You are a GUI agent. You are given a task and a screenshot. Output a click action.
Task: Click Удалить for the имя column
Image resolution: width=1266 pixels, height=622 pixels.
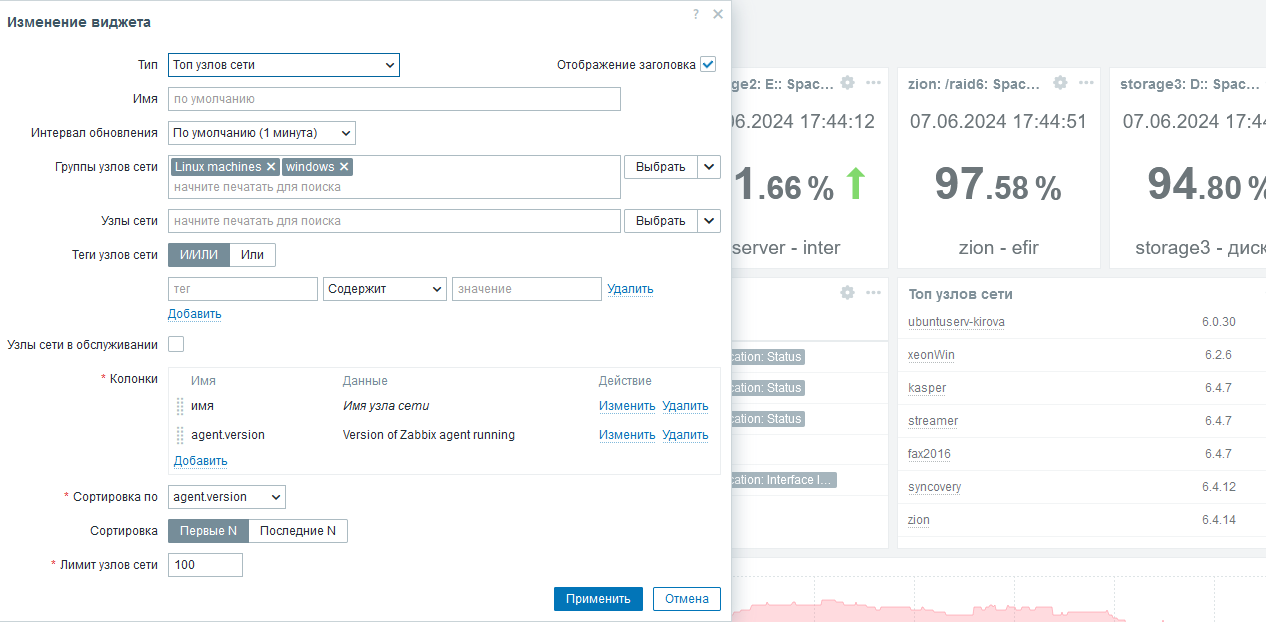point(685,406)
